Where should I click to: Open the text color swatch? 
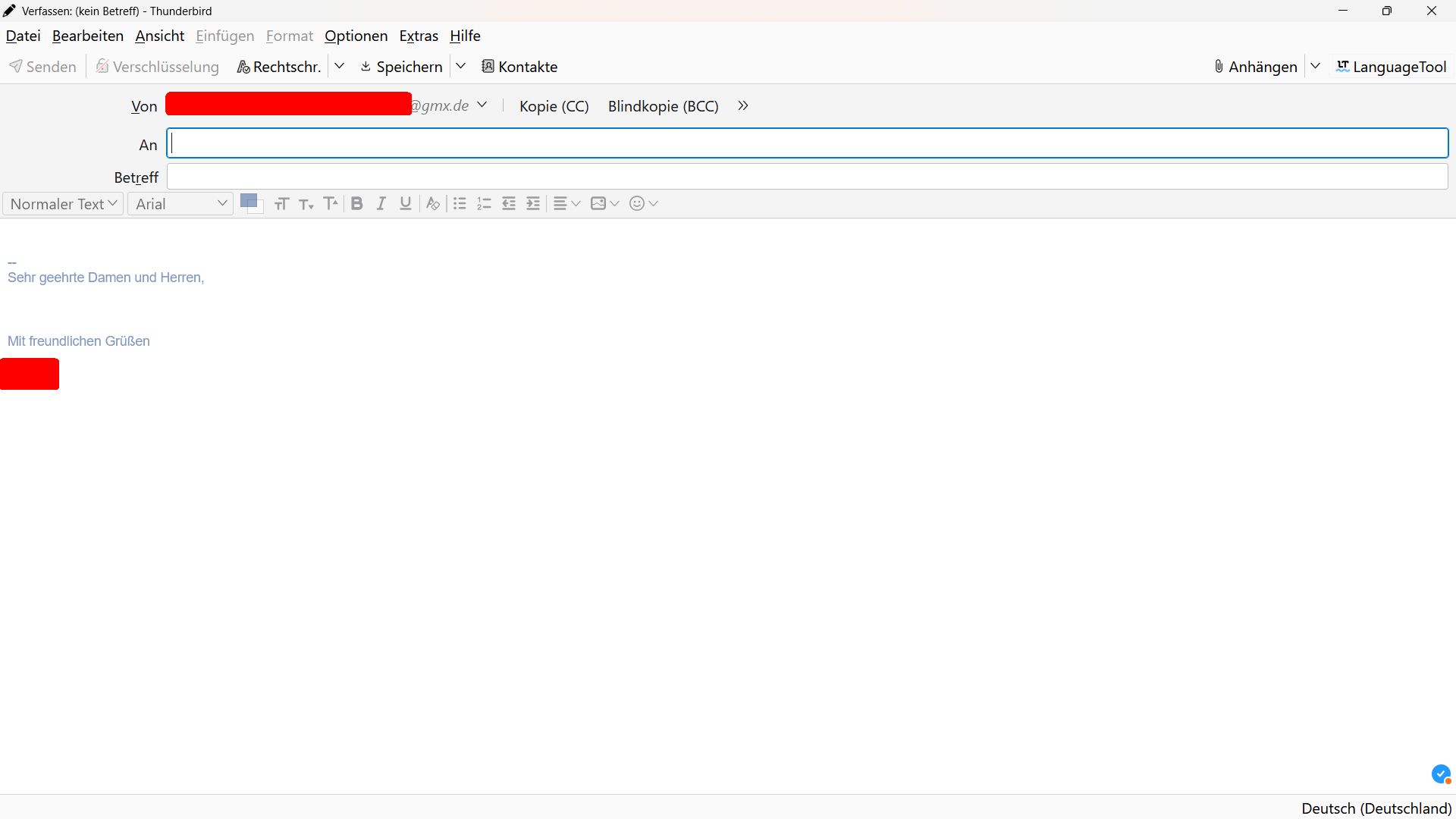pos(249,201)
